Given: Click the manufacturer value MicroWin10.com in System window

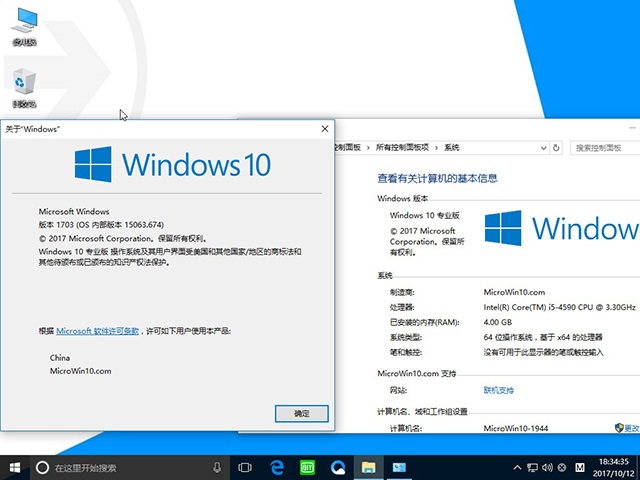Looking at the screenshot, I should [x=514, y=292].
